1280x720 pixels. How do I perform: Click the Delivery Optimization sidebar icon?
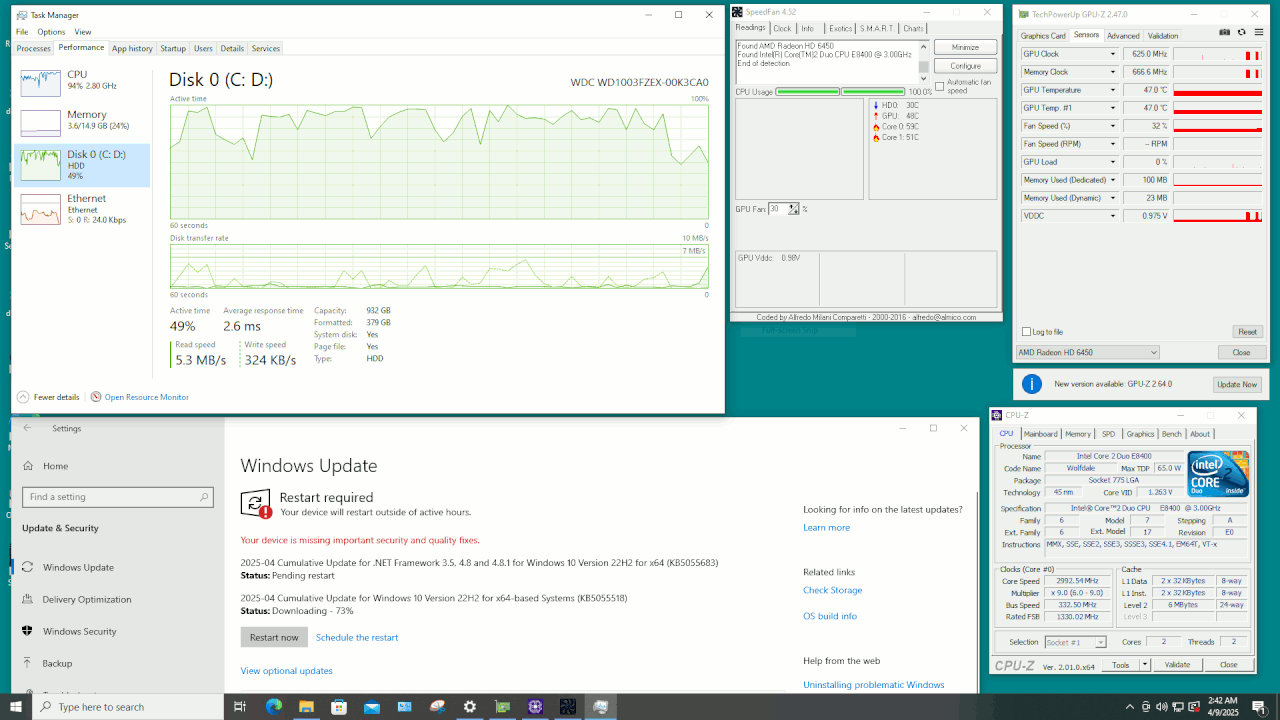[27, 599]
